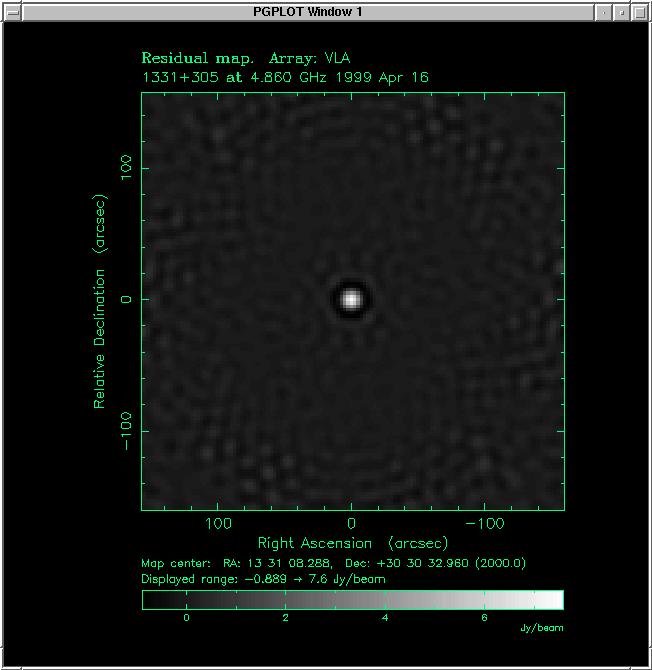This screenshot has height=670, width=652.
Task: Click the 100 tick label on Right Ascension axis
Action: (x=218, y=523)
